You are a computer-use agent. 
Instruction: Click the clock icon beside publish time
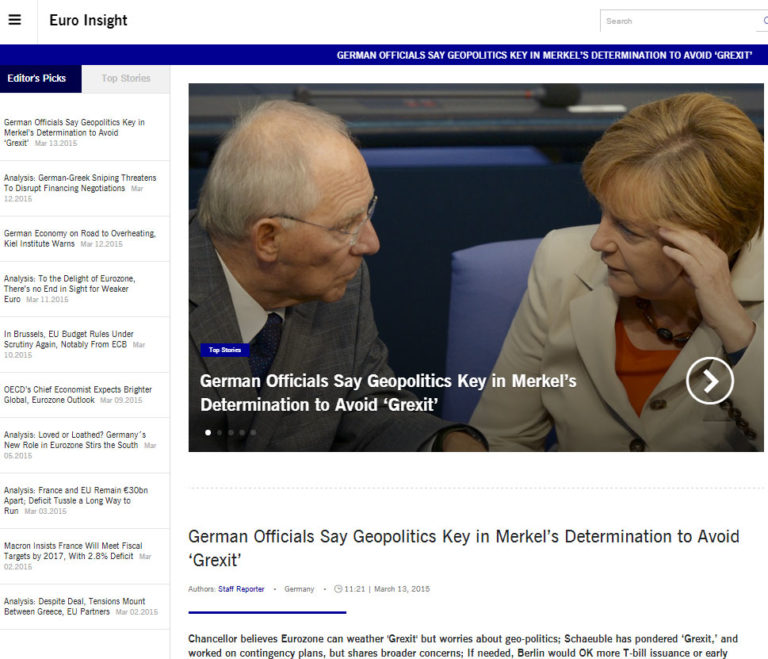338,589
